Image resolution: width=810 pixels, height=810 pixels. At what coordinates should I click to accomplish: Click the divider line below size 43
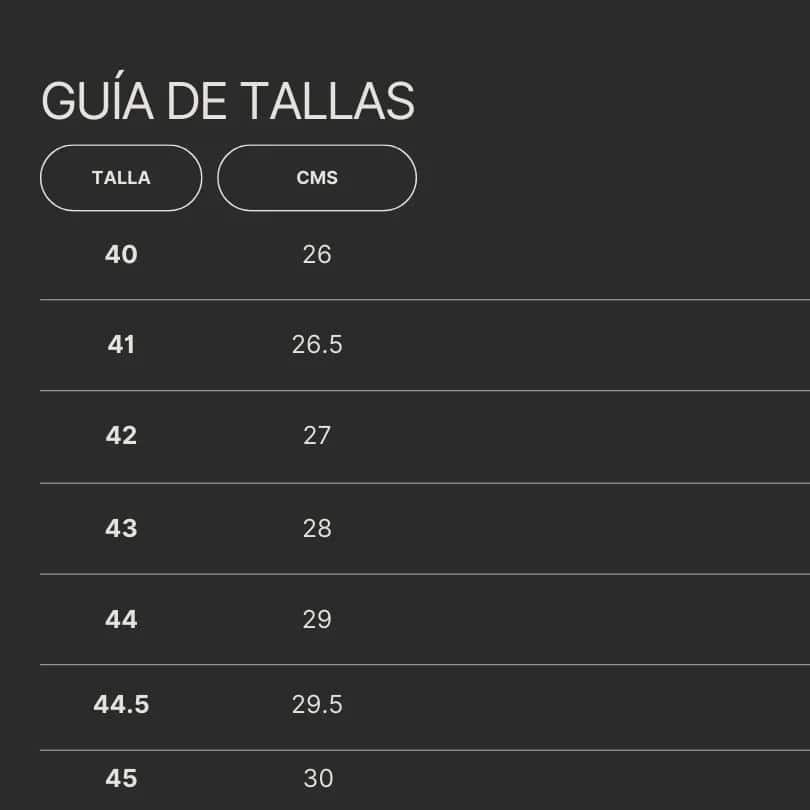click(425, 574)
